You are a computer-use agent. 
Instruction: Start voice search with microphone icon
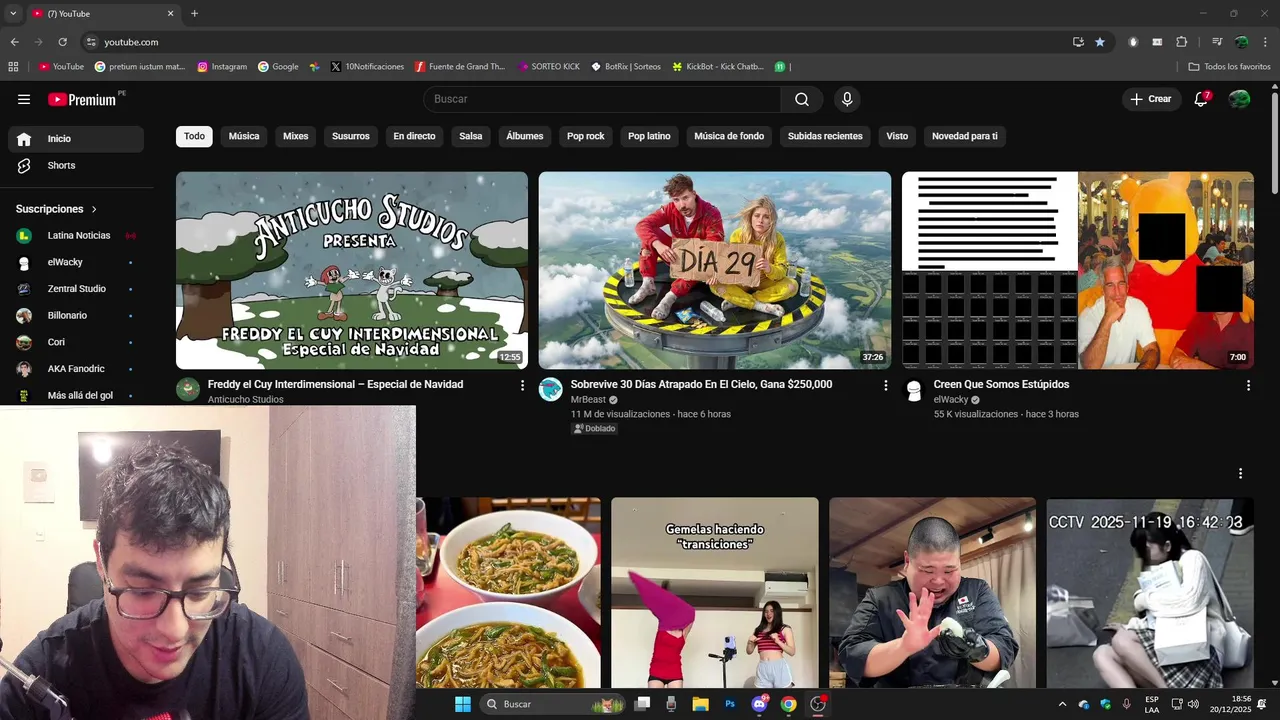point(847,99)
